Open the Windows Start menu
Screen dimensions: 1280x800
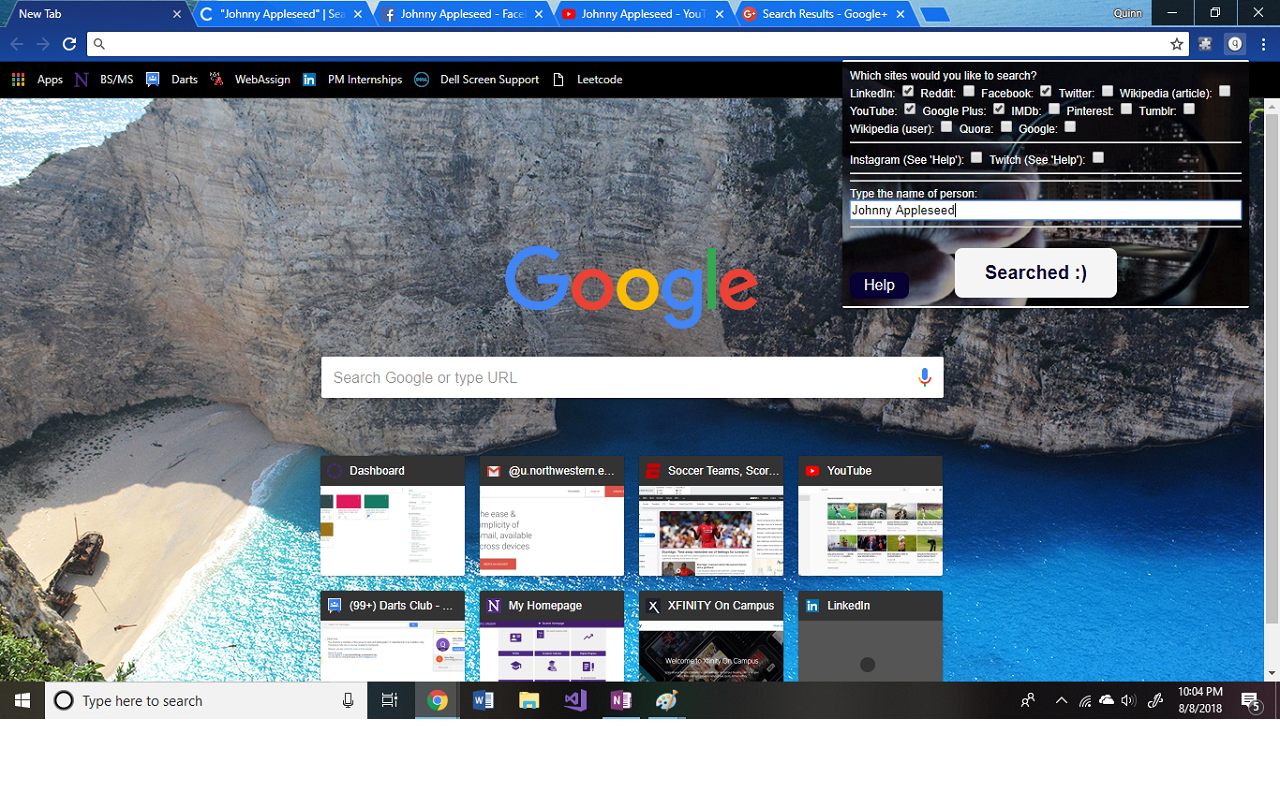(x=22, y=701)
